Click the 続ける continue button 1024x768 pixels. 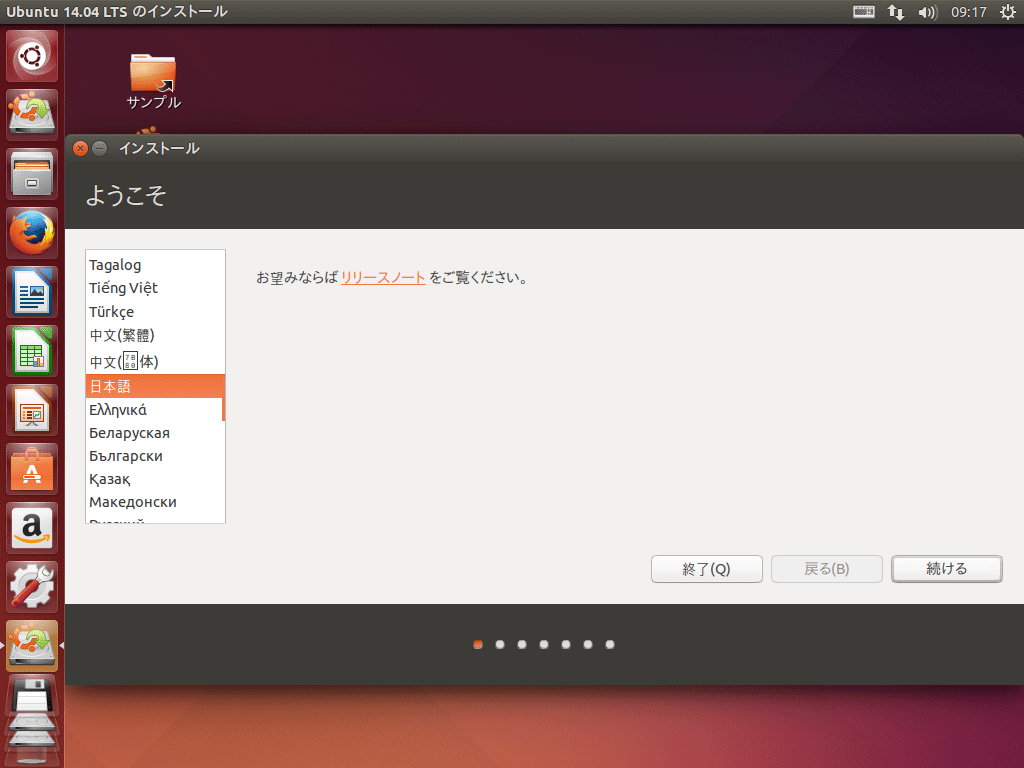coord(947,569)
